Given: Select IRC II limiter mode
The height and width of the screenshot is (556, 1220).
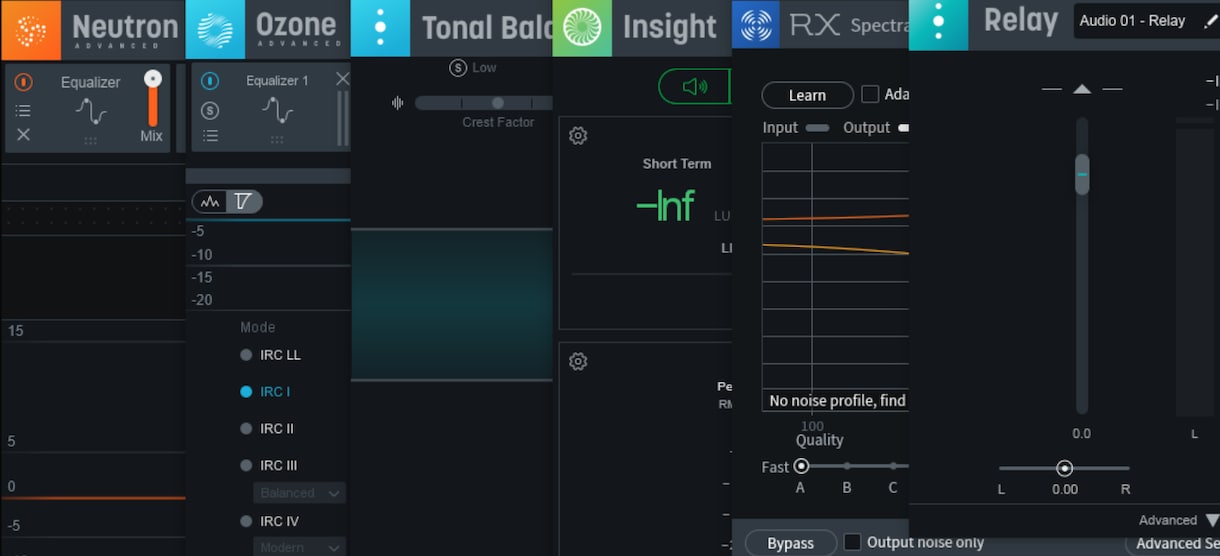Looking at the screenshot, I should (x=267, y=428).
